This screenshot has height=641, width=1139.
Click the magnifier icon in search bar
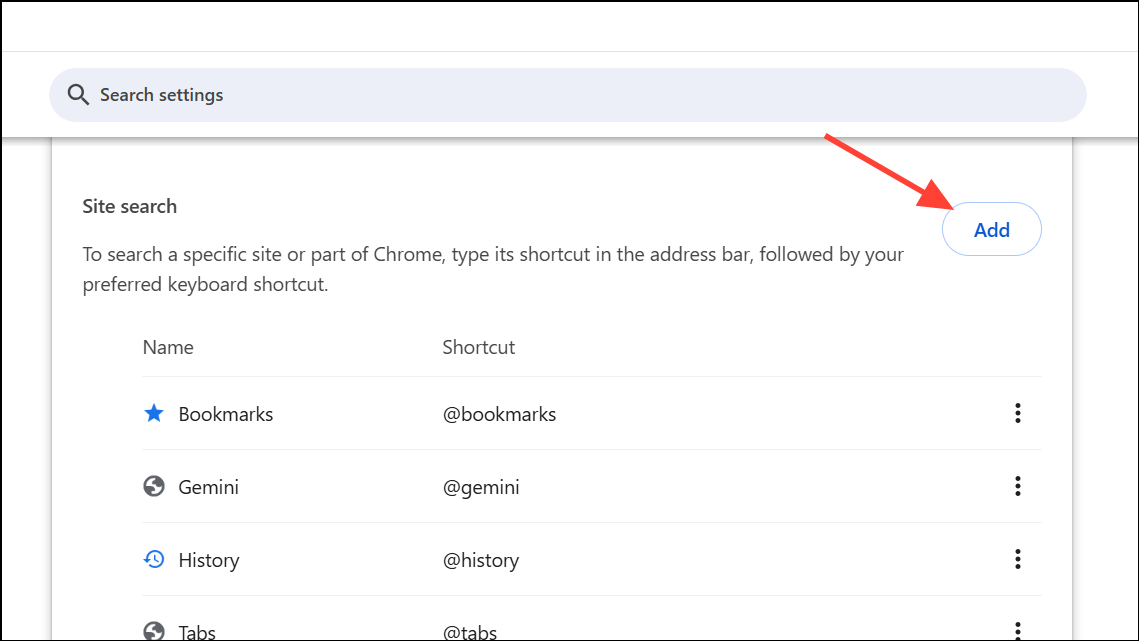(78, 94)
